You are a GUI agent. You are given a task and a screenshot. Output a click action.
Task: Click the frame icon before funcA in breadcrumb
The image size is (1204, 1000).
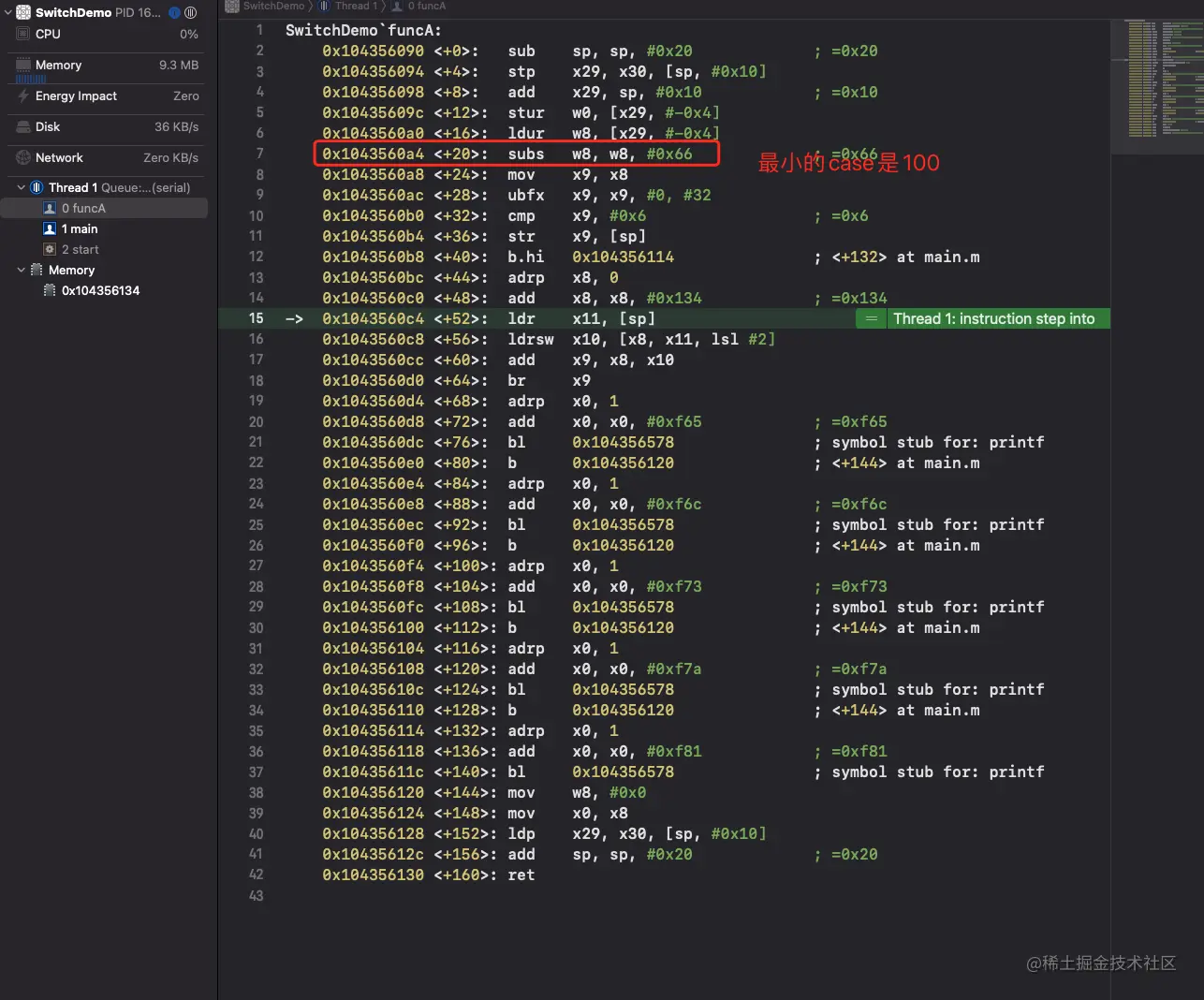pyautogui.click(x=397, y=6)
